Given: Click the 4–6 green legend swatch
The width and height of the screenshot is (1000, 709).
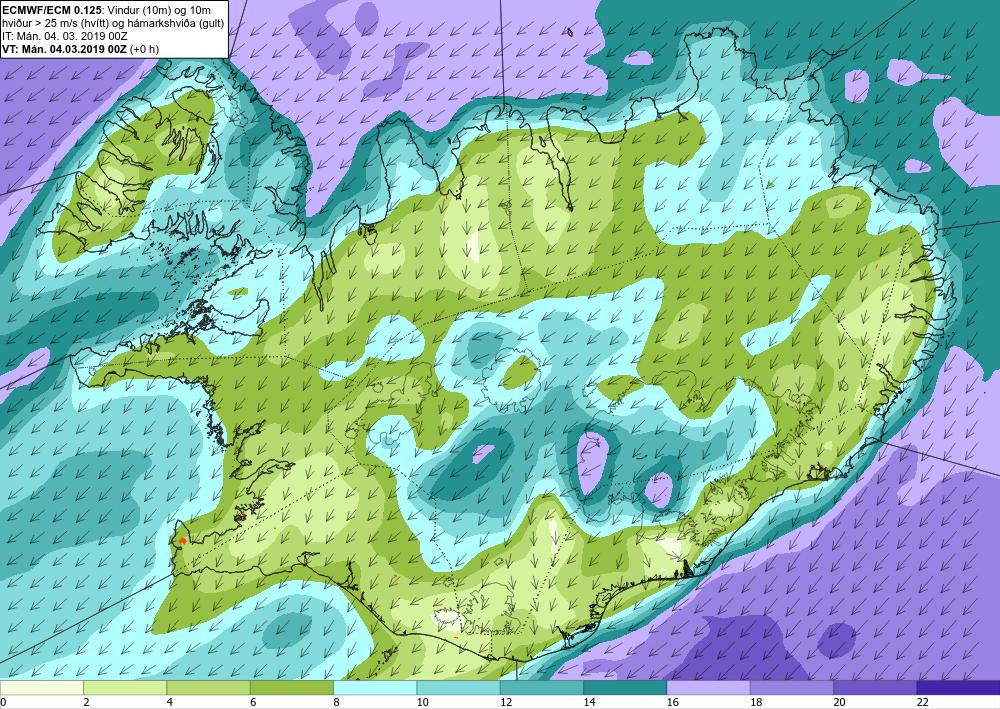Looking at the screenshot, I should pyautogui.click(x=208, y=687).
